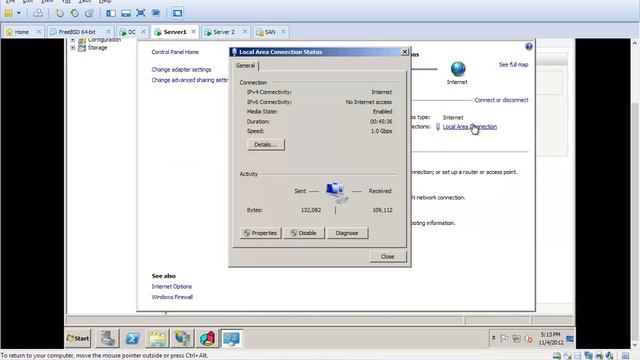Image resolution: width=640 pixels, height=360 pixels.
Task: Click the colorful cube taskbar icon
Action: (x=207, y=338)
